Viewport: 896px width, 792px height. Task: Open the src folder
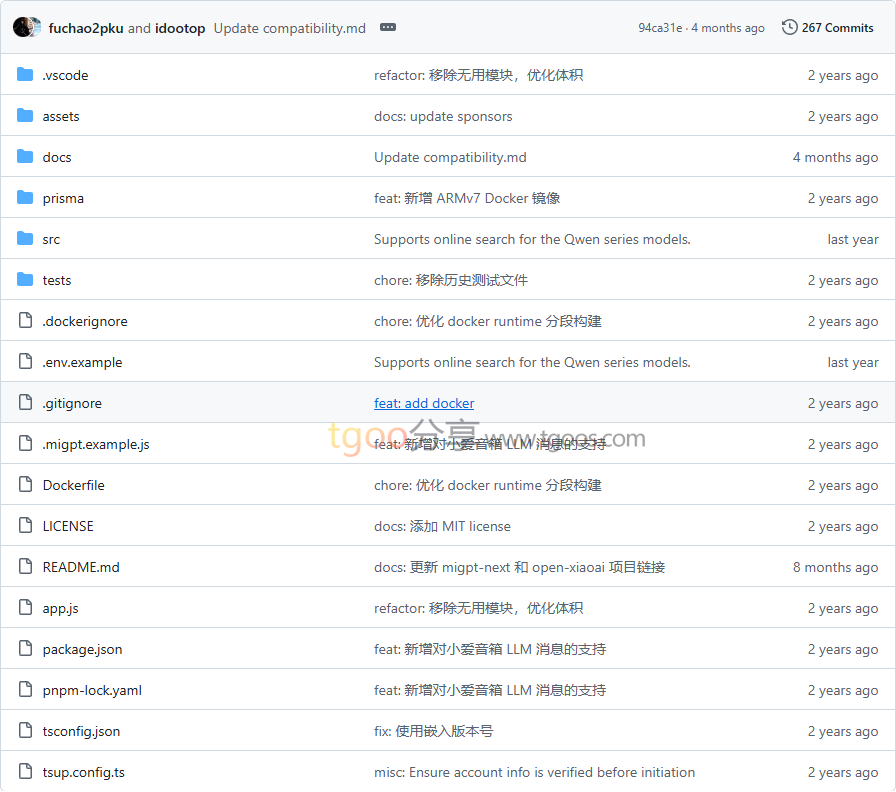(51, 239)
